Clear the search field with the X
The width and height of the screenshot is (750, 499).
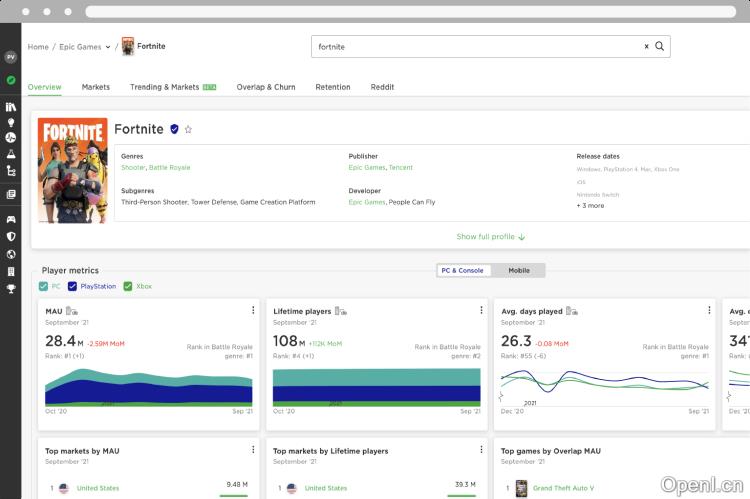tap(646, 46)
